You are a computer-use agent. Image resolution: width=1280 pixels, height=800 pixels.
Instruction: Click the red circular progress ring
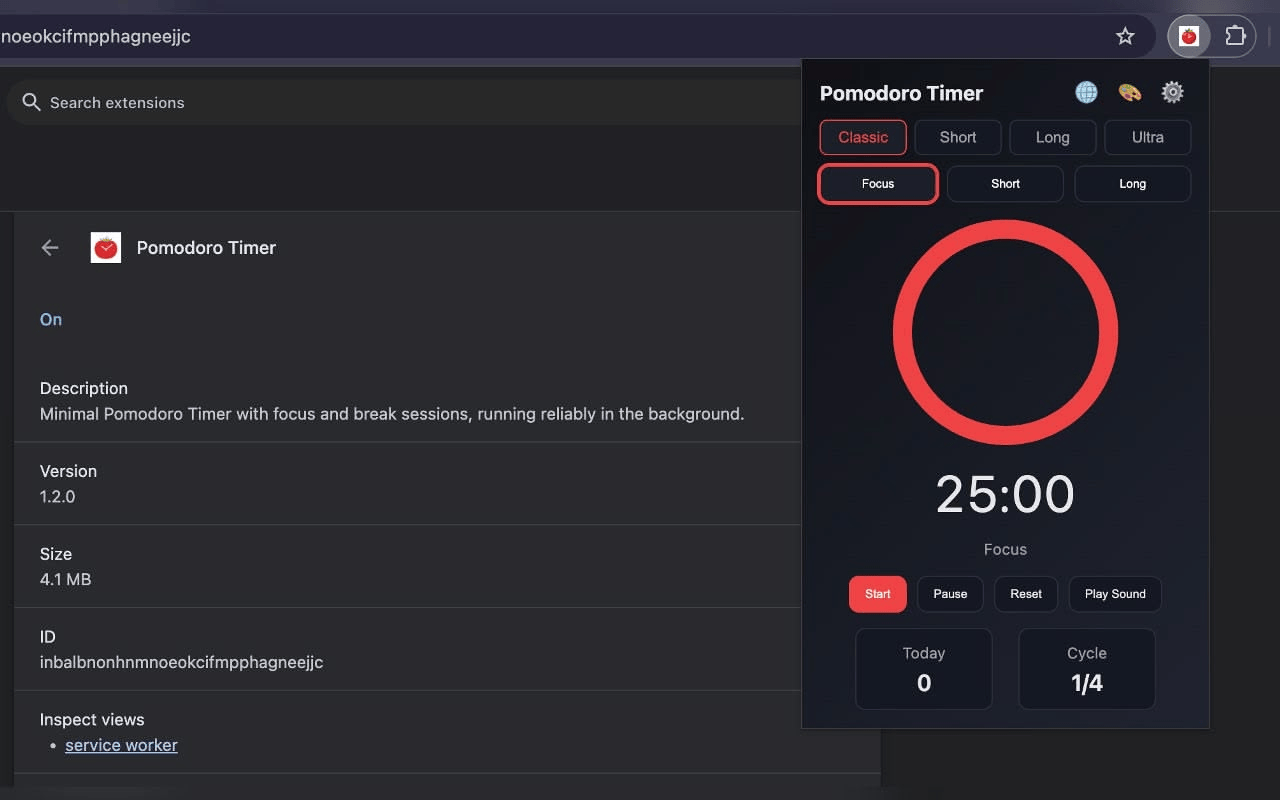click(1005, 332)
